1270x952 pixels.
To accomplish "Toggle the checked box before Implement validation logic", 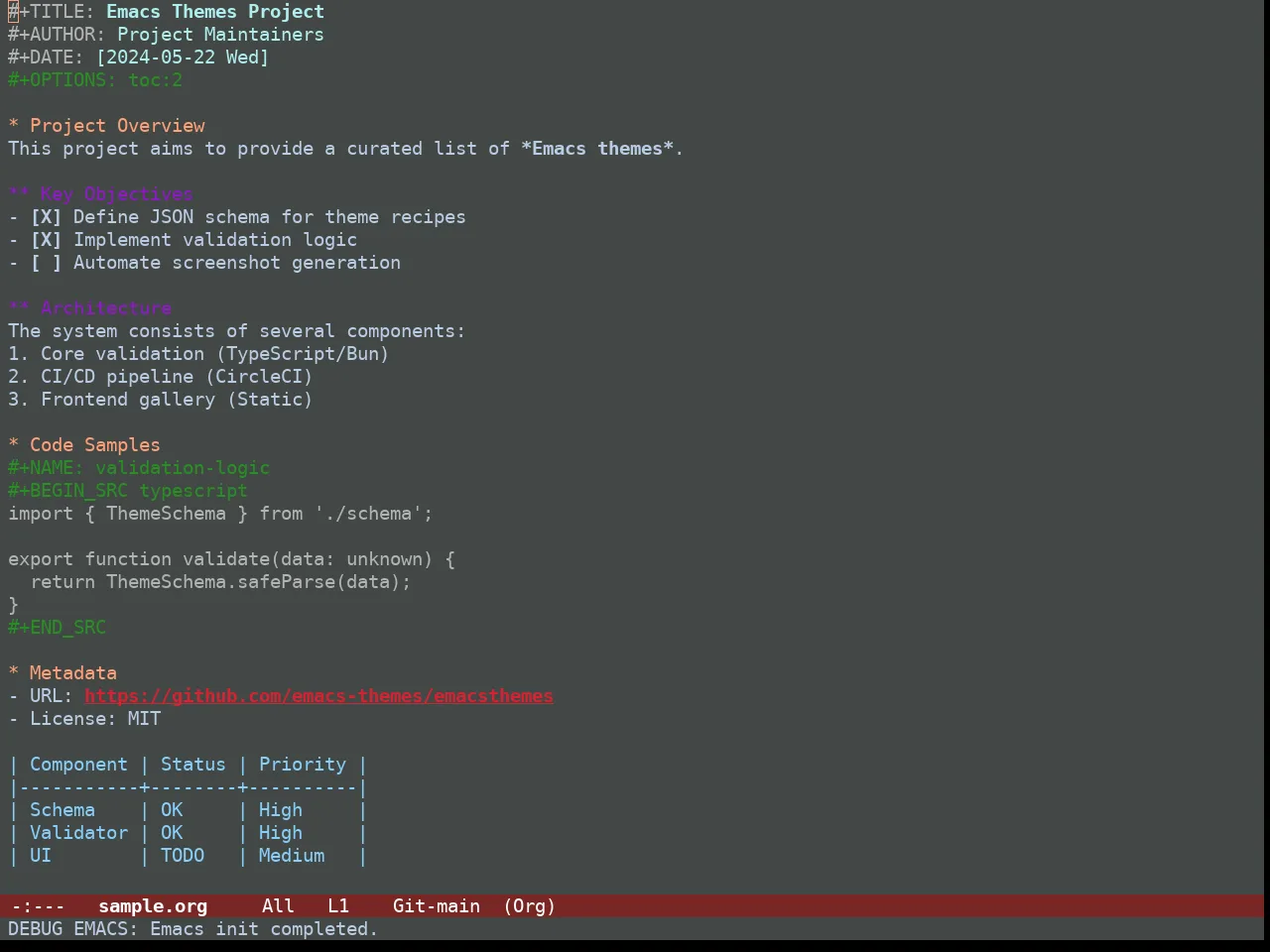I will 46,240.
